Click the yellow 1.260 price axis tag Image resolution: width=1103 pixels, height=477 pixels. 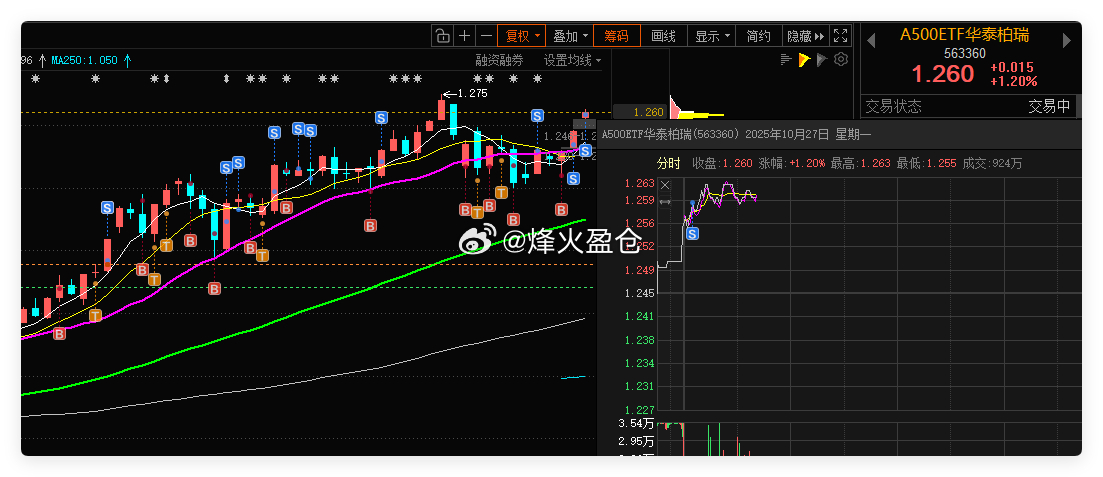tap(639, 112)
